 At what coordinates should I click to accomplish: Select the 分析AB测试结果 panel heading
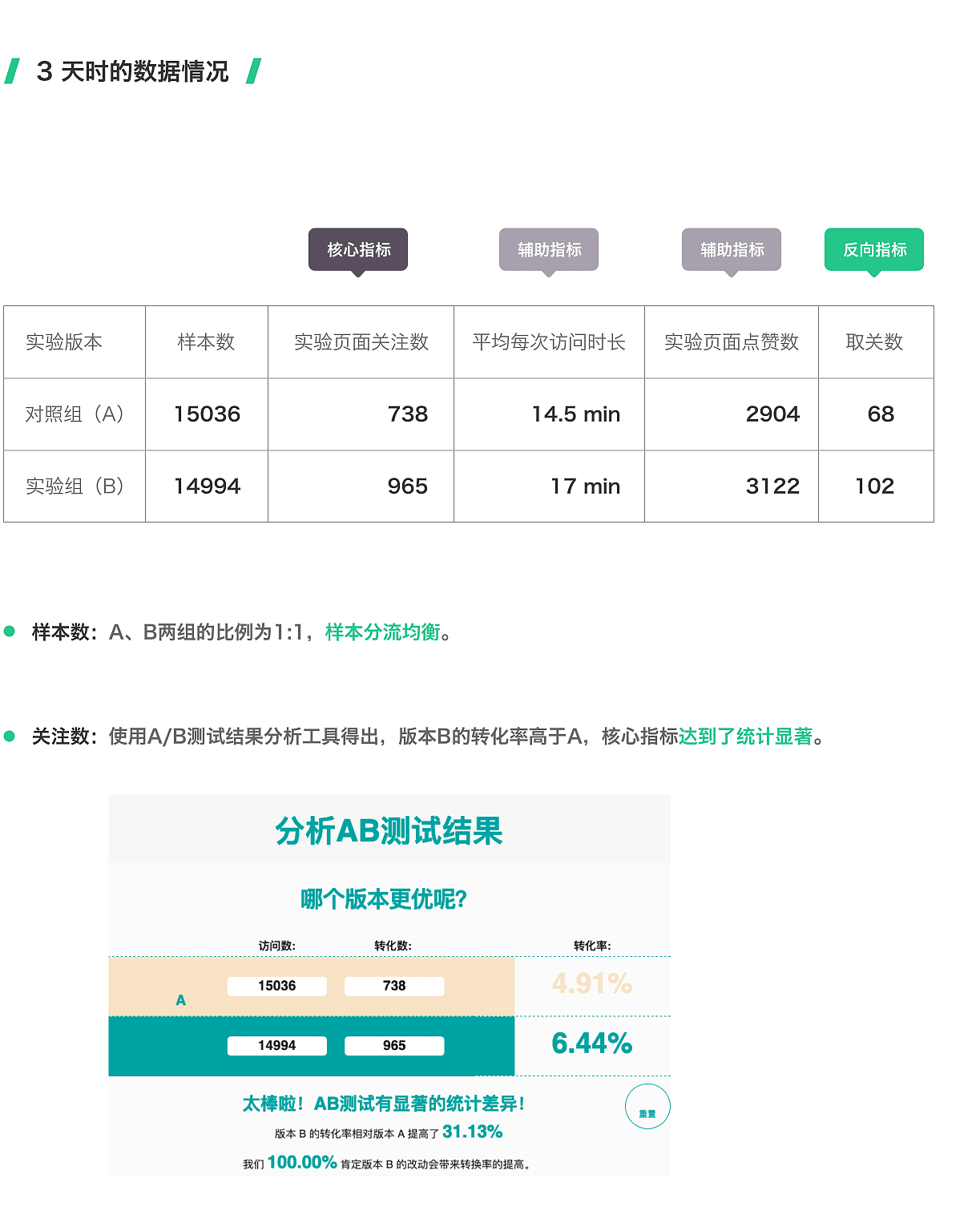(x=389, y=830)
